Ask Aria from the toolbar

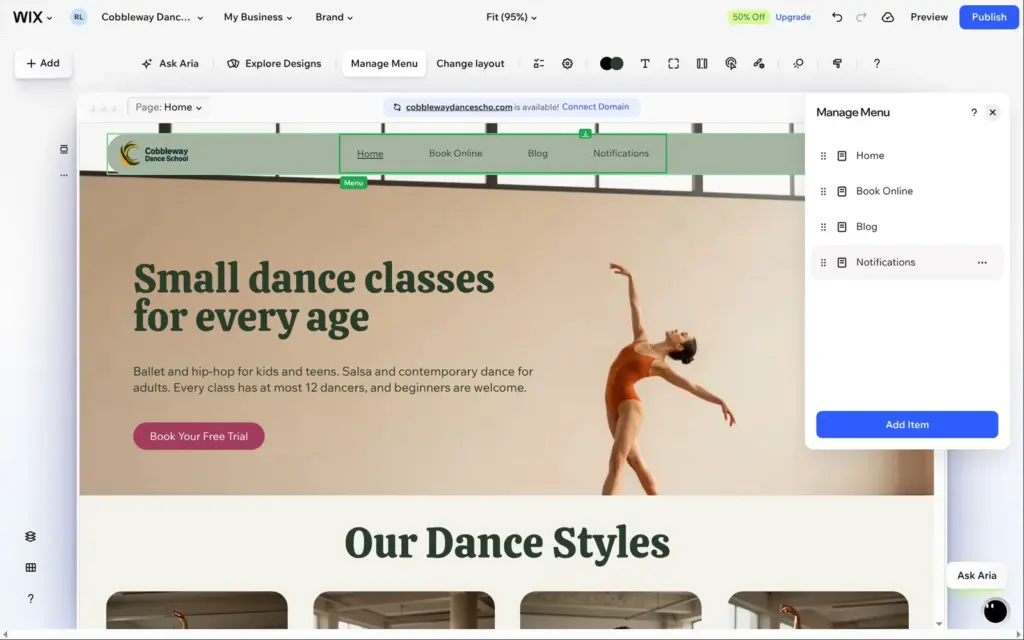(170, 63)
